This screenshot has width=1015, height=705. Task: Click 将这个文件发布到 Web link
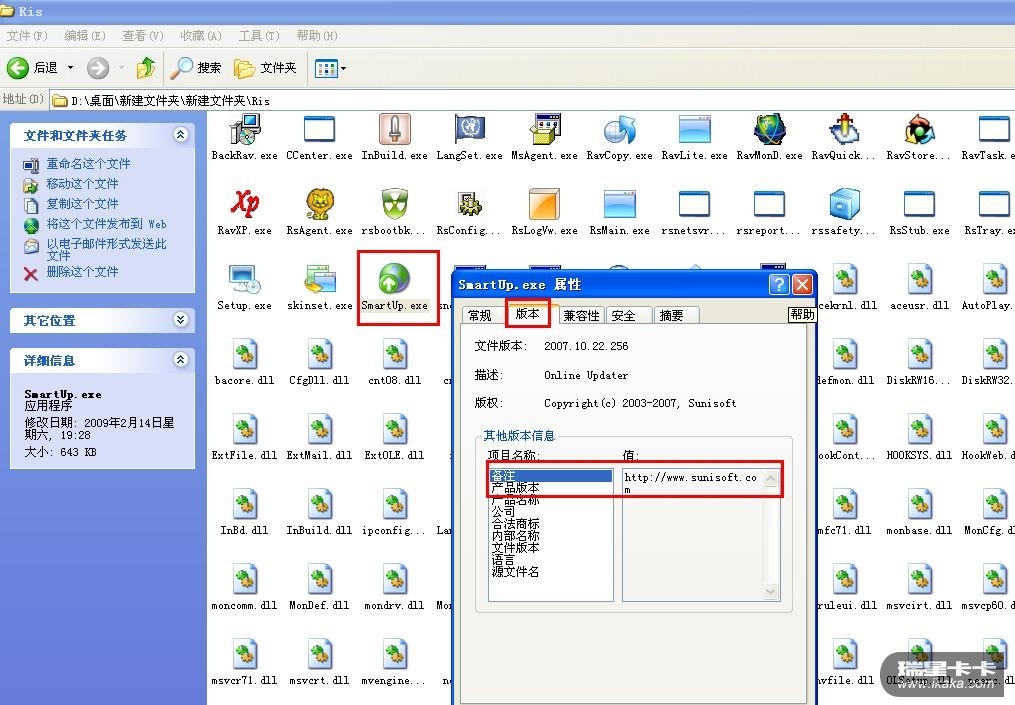[106, 224]
